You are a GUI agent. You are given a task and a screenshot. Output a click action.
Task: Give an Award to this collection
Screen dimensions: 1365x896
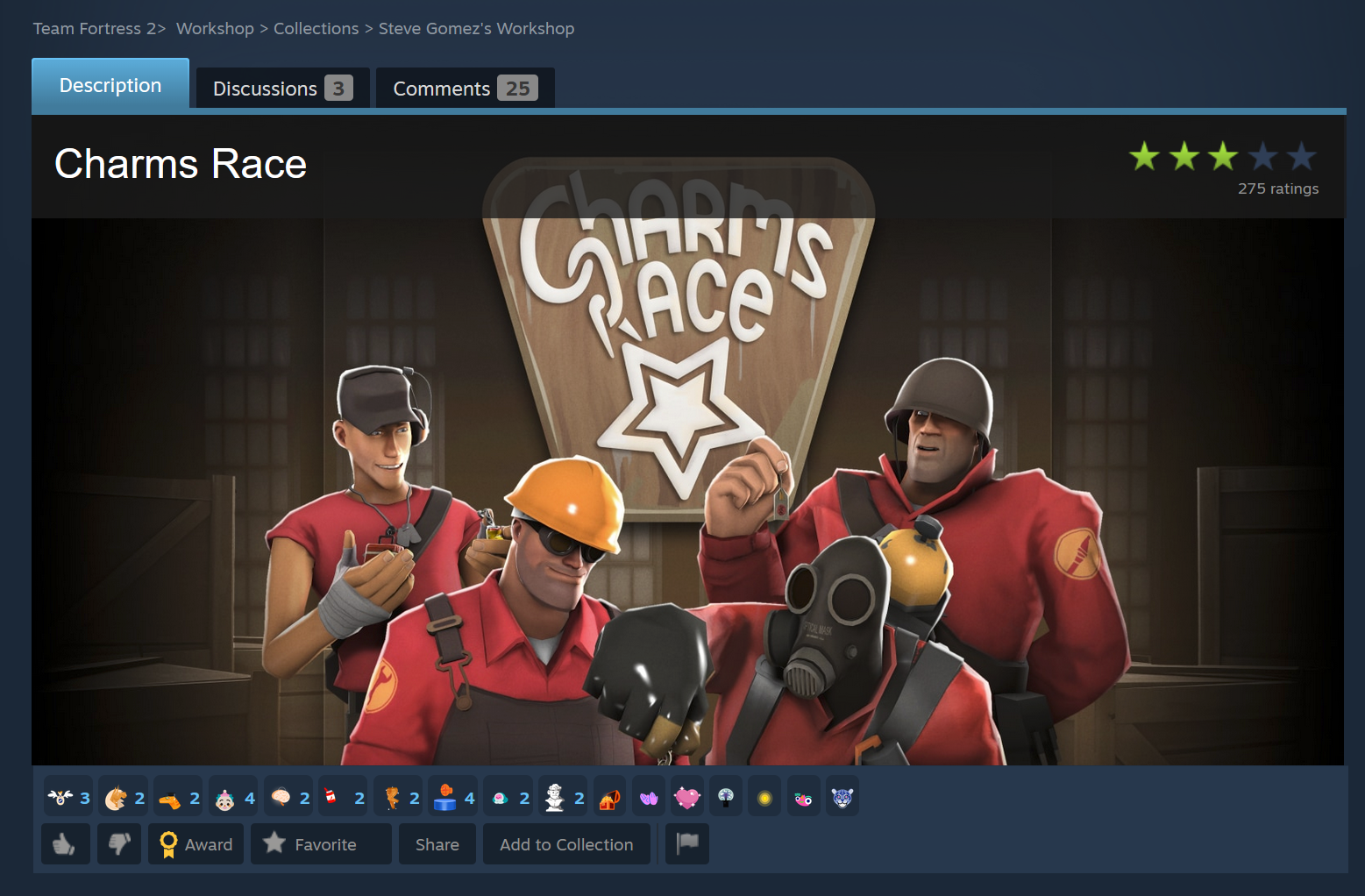pos(196,844)
